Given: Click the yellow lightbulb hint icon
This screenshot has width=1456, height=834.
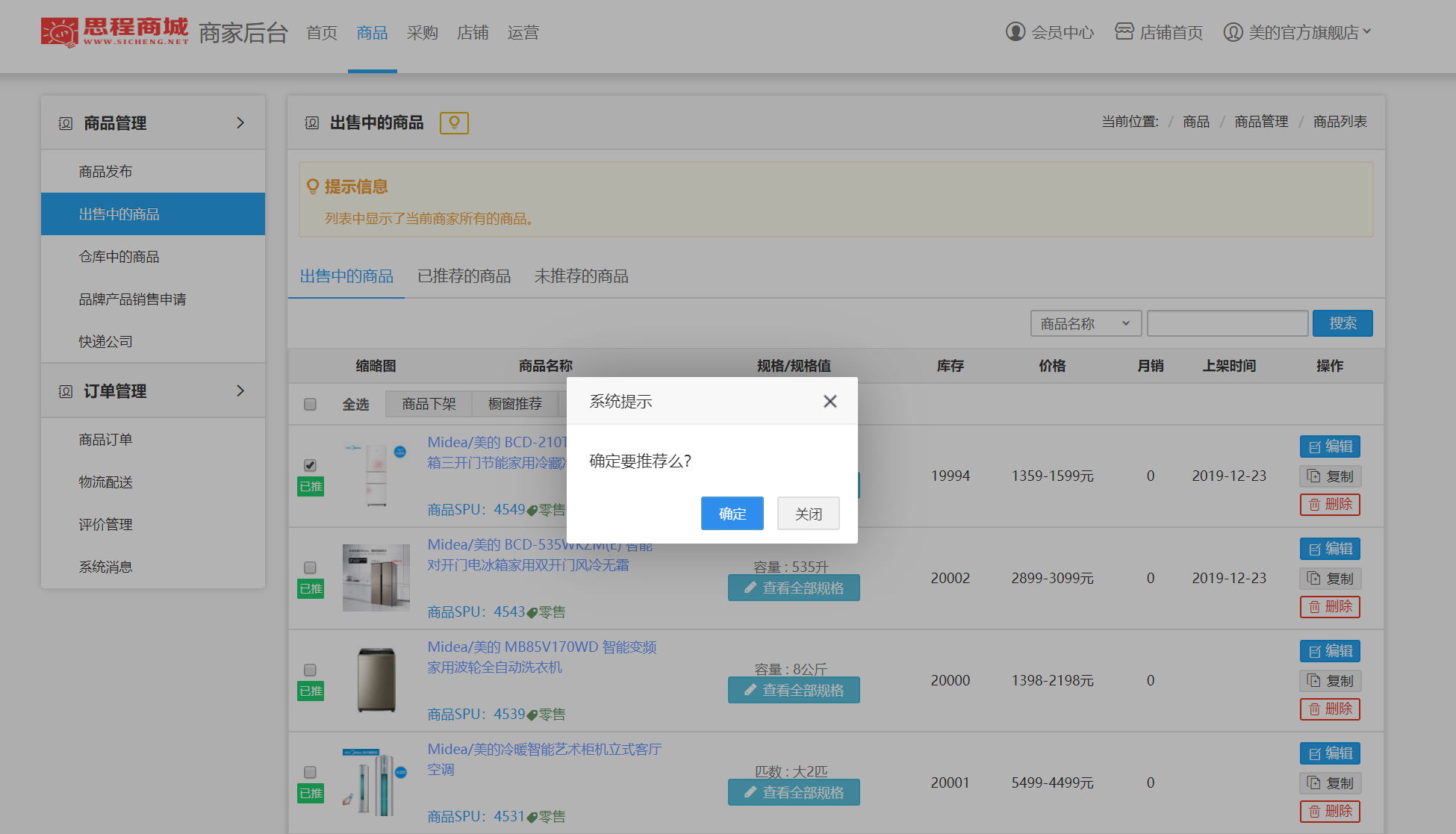Looking at the screenshot, I should click(454, 122).
